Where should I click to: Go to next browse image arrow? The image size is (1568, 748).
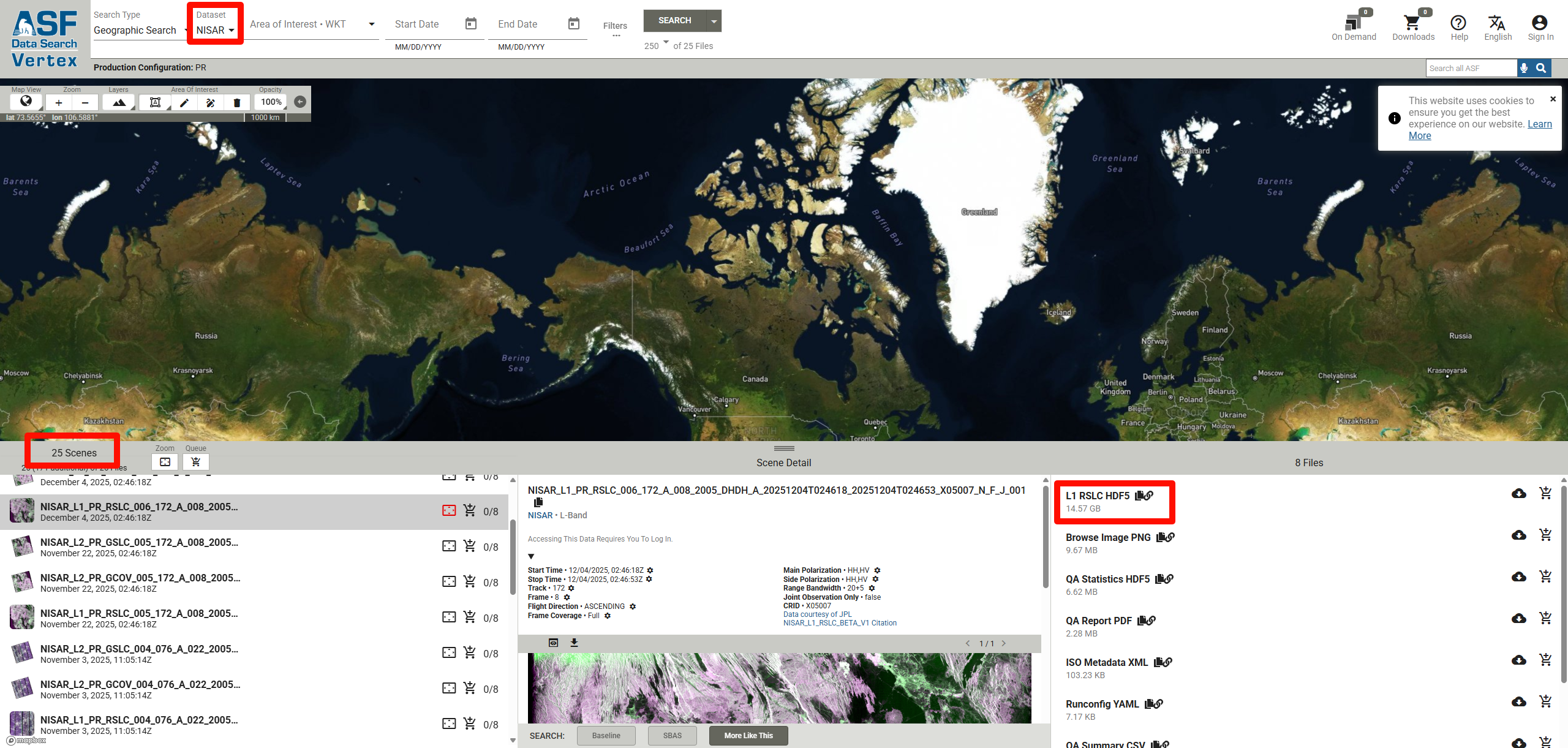point(1003,643)
